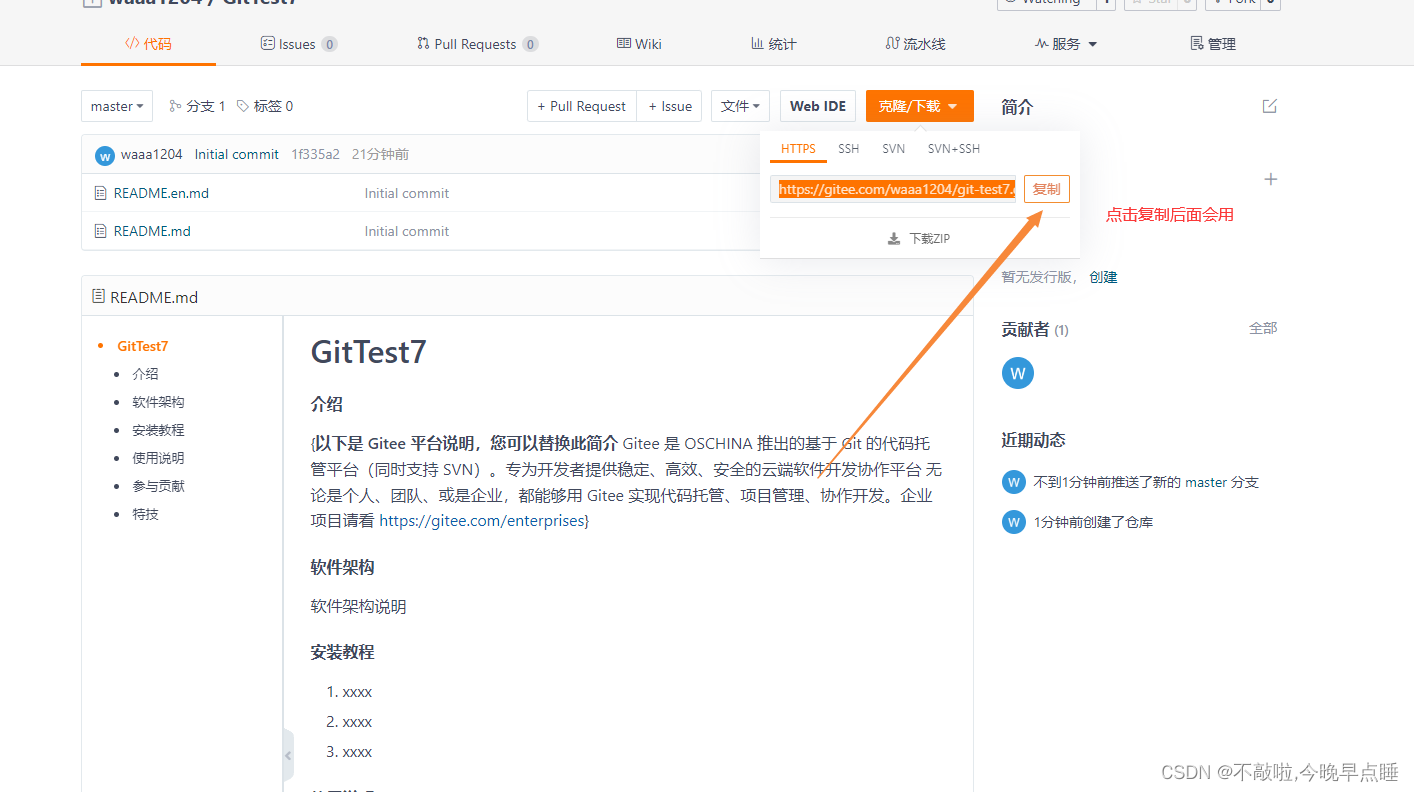
Task: Click the Issues tab icon
Action: (x=267, y=44)
